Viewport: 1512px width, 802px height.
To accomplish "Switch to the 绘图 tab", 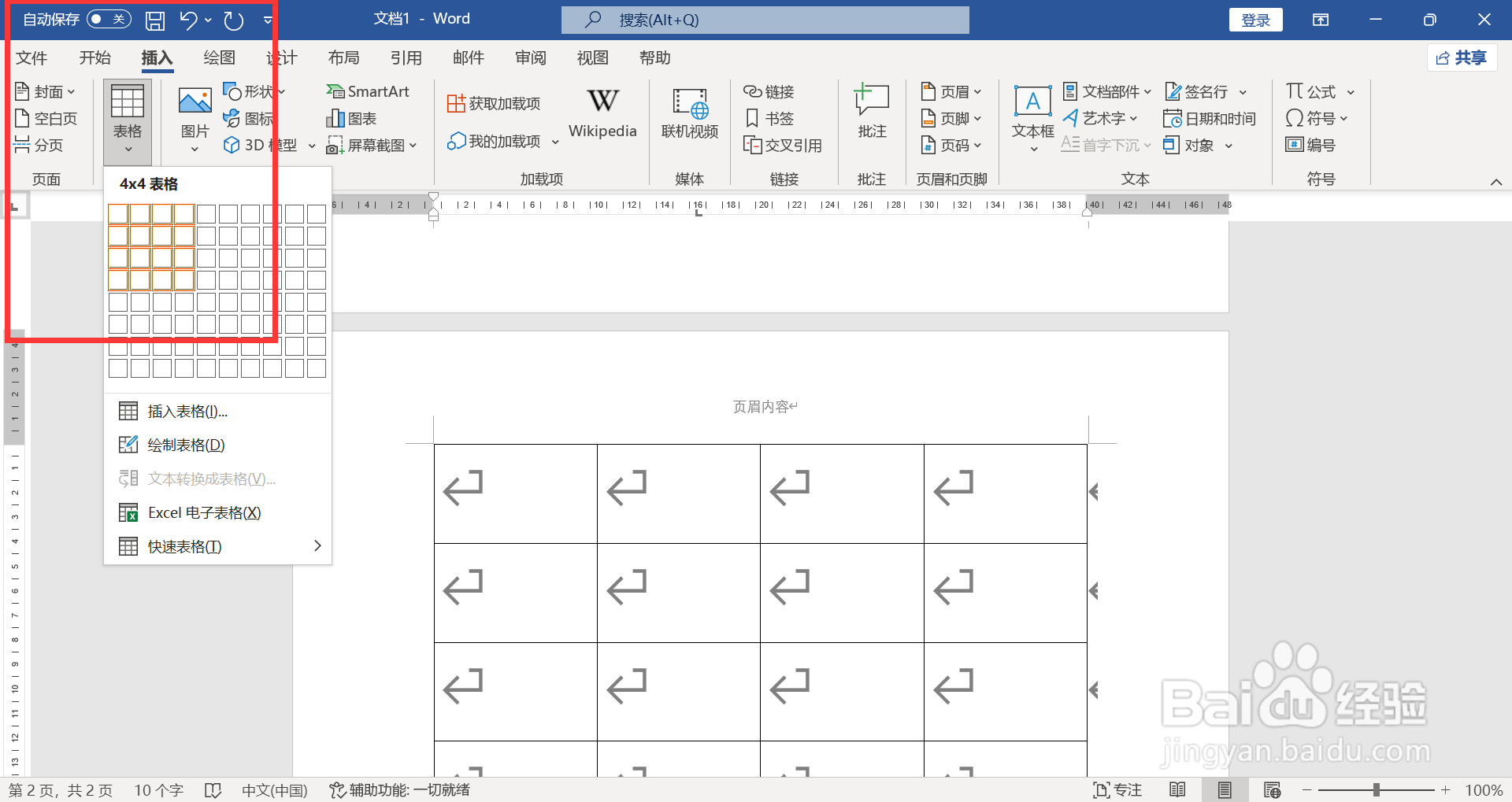I will tap(219, 57).
